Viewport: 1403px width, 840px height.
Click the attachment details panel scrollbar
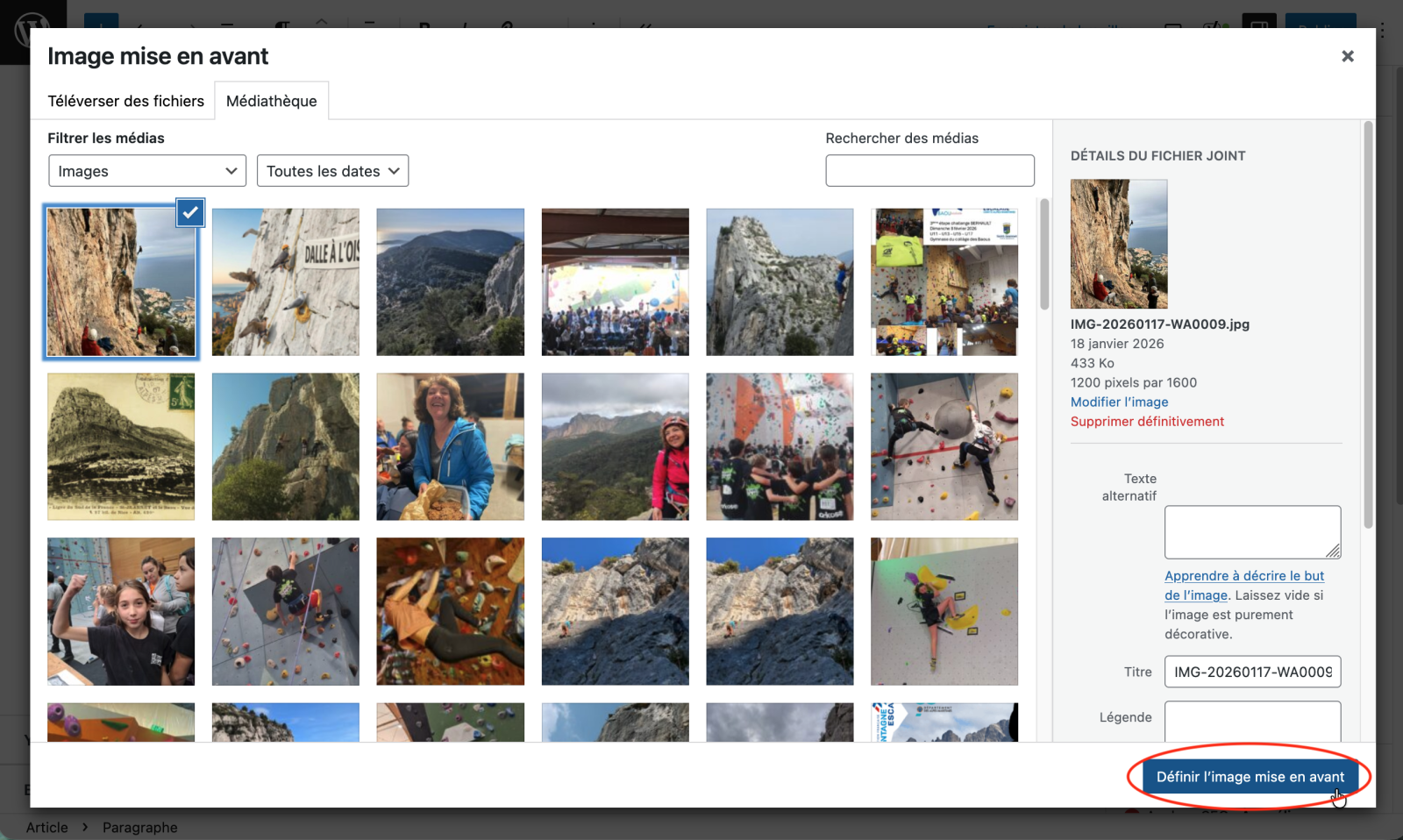pos(1367,324)
